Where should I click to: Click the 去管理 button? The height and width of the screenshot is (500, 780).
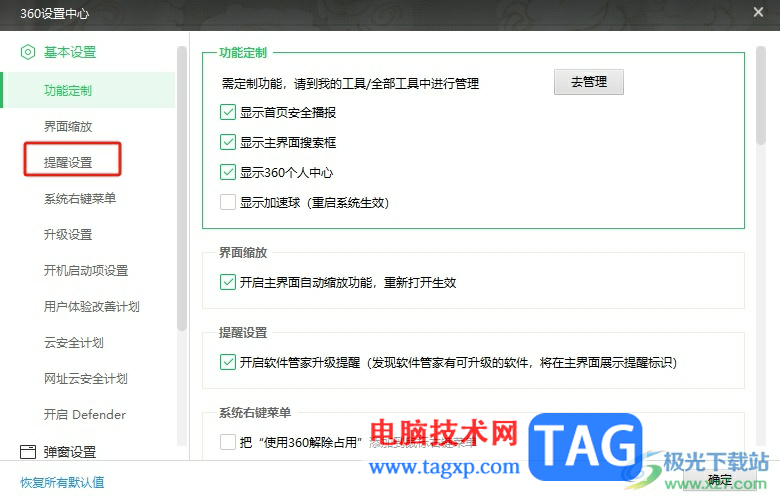coord(588,82)
